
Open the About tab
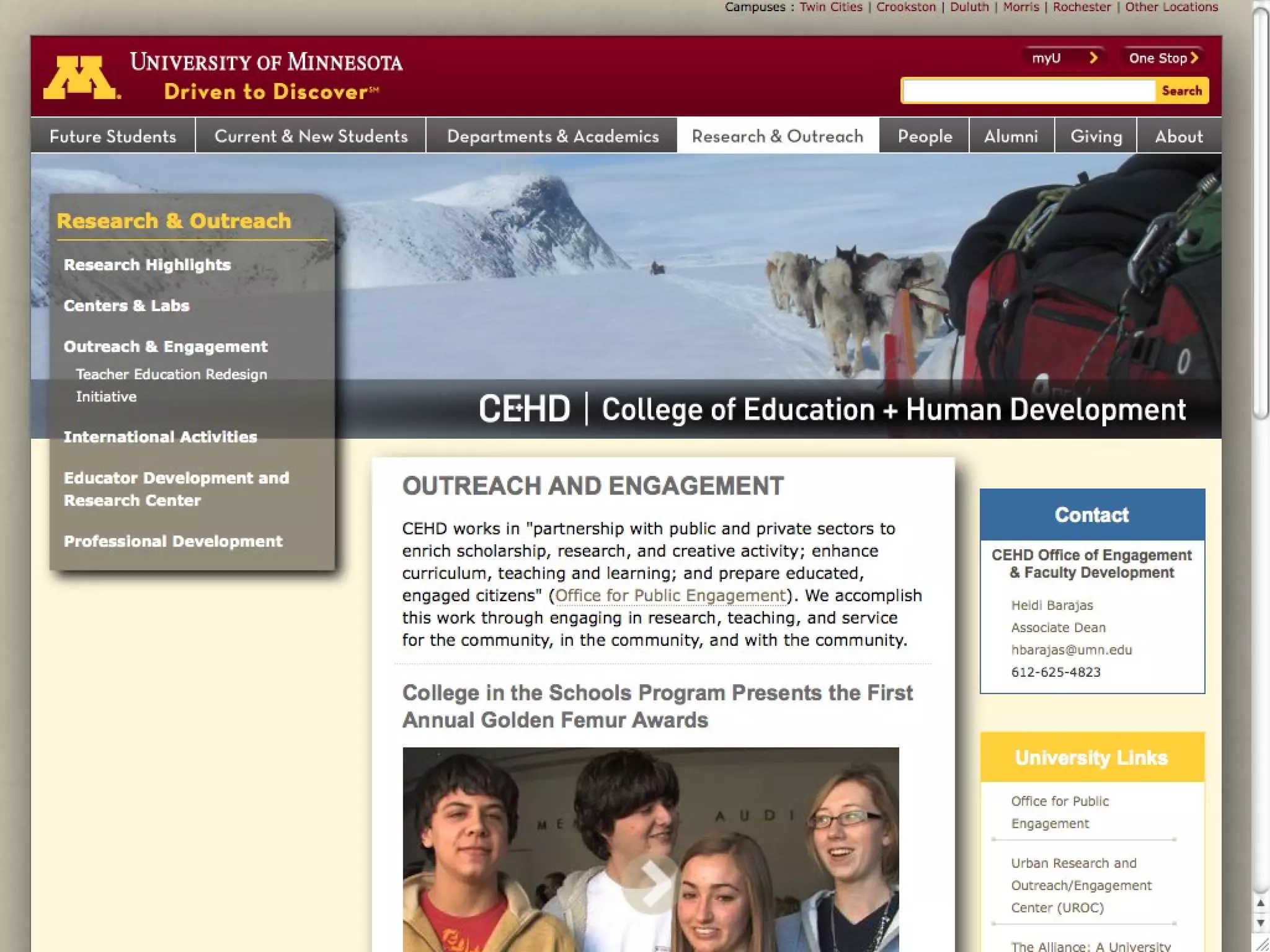tap(1179, 136)
